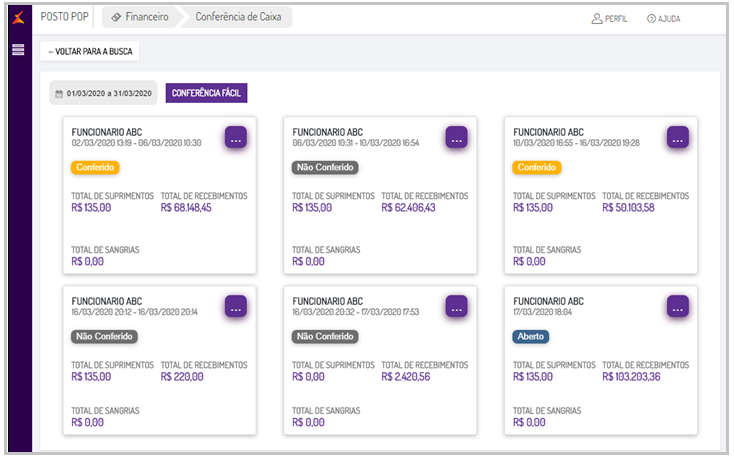734x460 pixels.
Task: Select Conferência de Caixa breadcrumb
Action: pos(237,17)
